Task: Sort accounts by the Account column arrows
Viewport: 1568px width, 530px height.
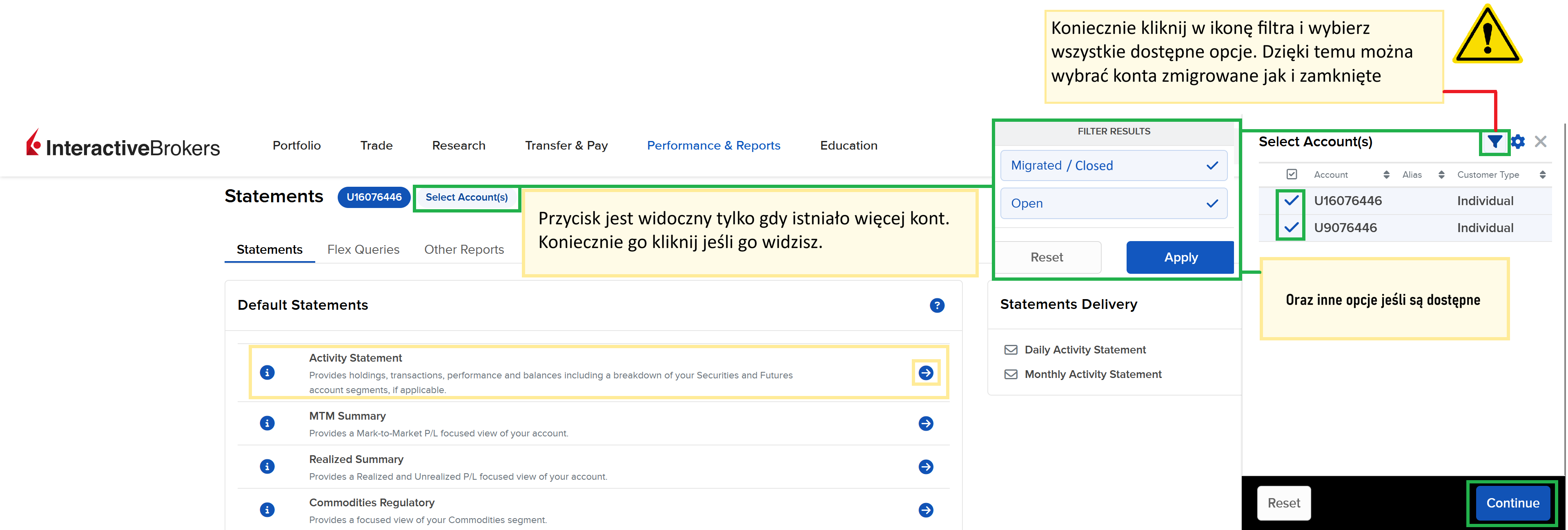Action: coord(1386,175)
